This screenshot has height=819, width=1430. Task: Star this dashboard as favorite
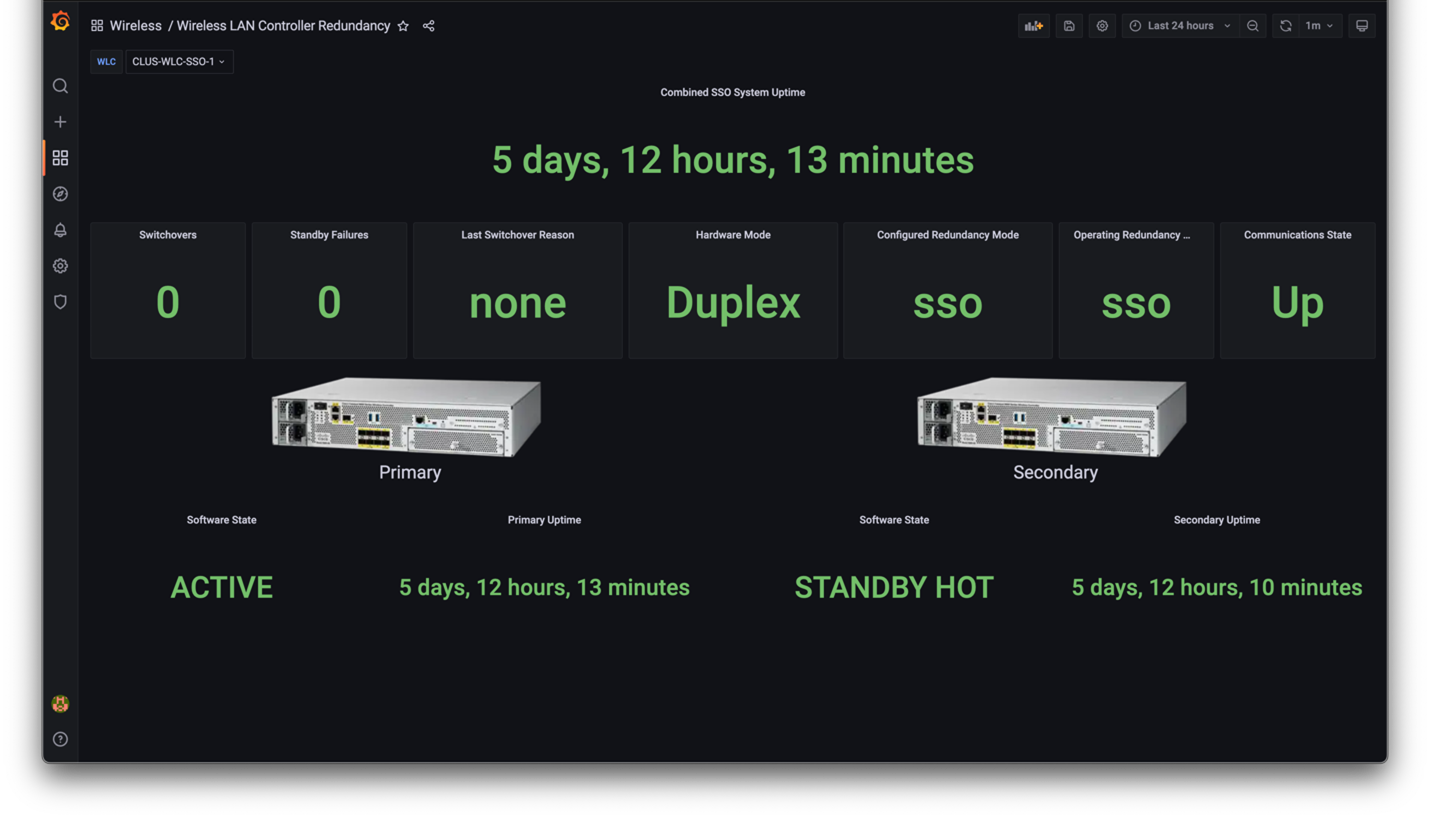click(x=403, y=26)
